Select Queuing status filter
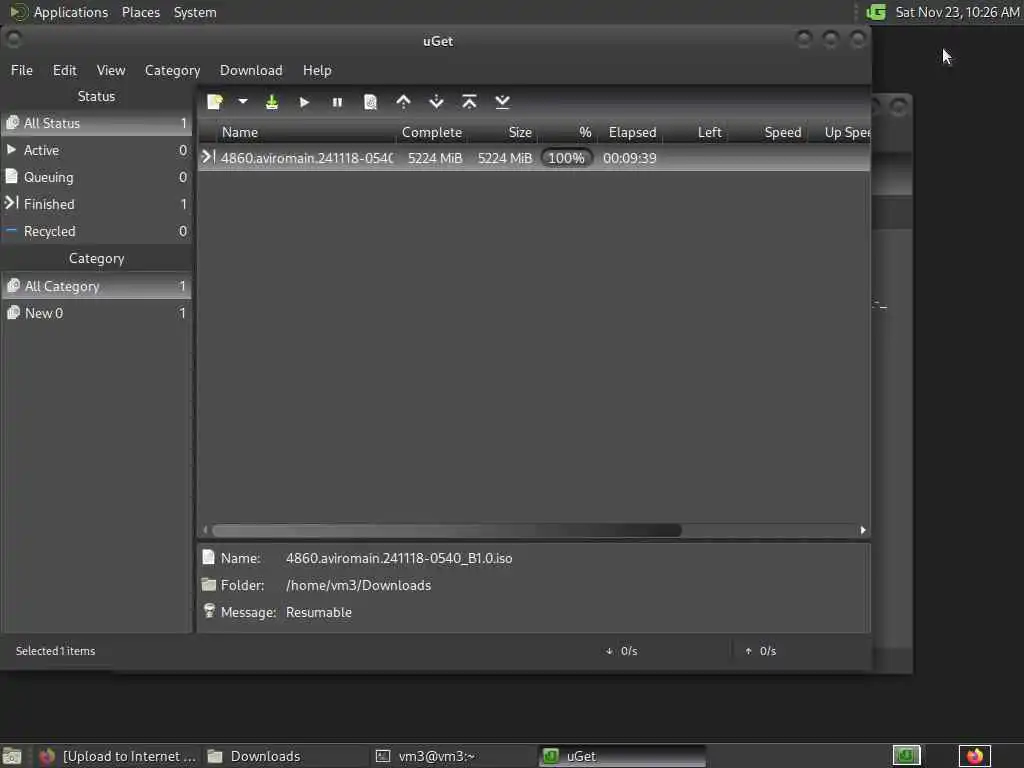Image resolution: width=1024 pixels, height=768 pixels. (97, 177)
